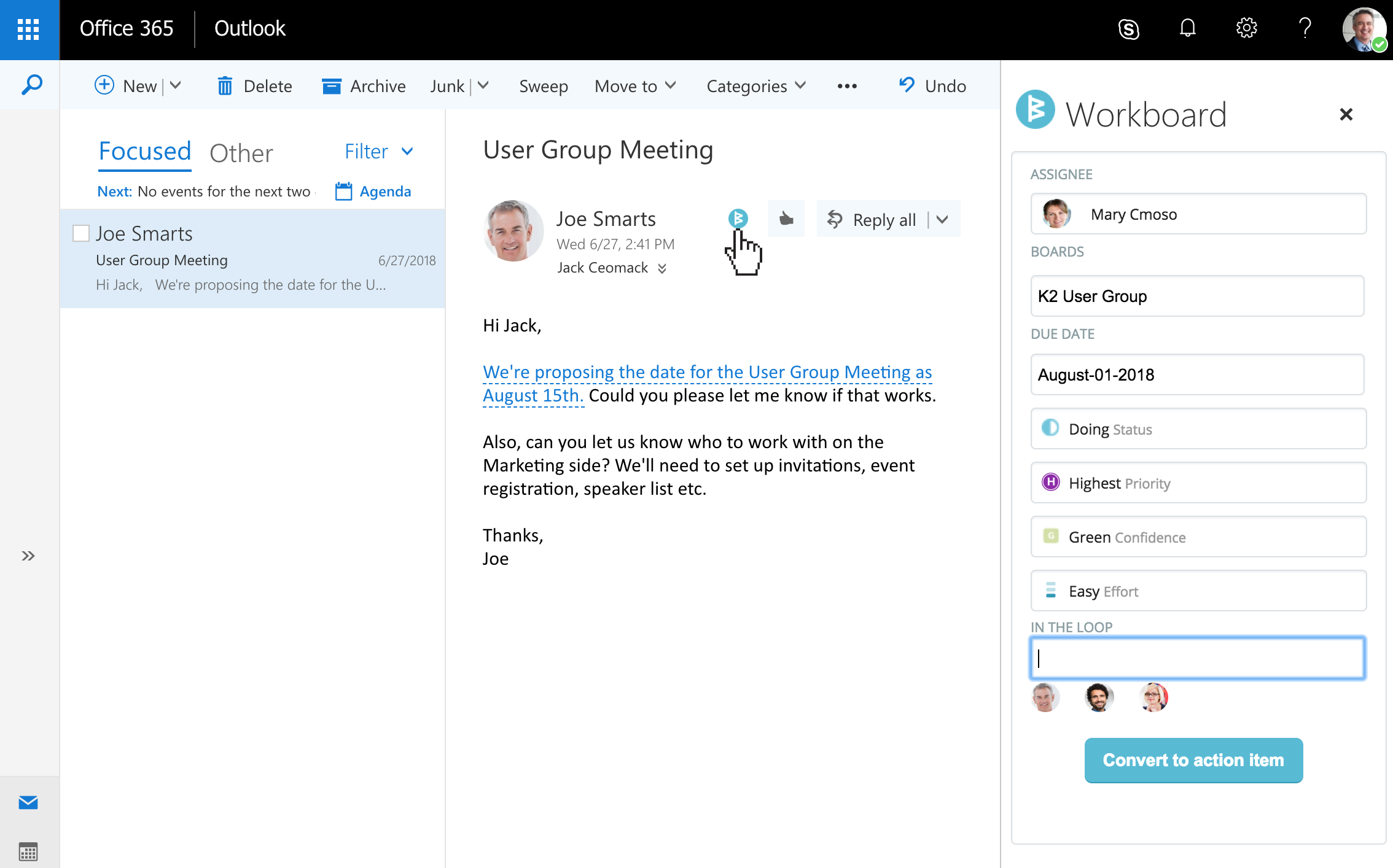Click the K2 User Group boards field
The image size is (1393, 868).
1197,296
